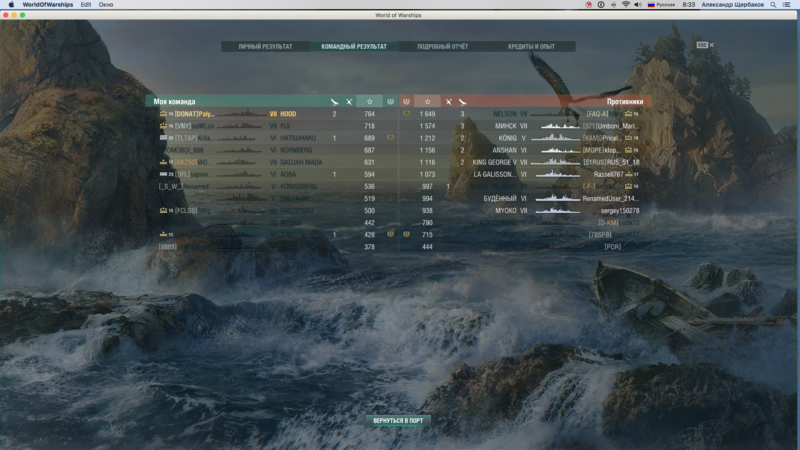Click the Будённый ship silhouette
Viewport: 800px width, 450px height.
pos(557,198)
